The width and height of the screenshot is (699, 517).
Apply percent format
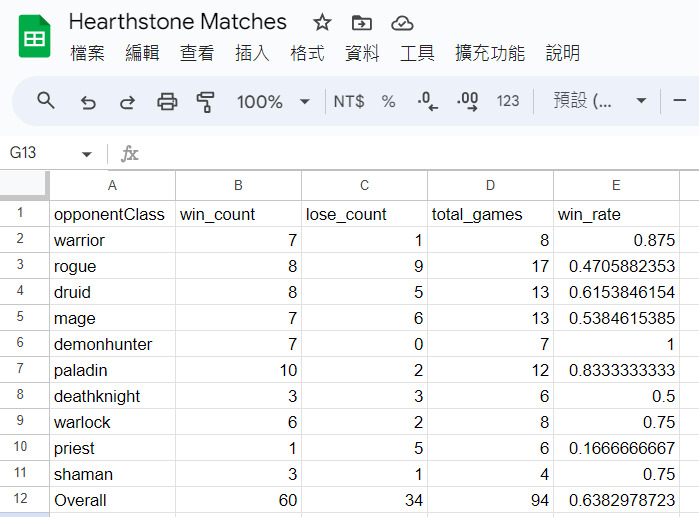[388, 102]
